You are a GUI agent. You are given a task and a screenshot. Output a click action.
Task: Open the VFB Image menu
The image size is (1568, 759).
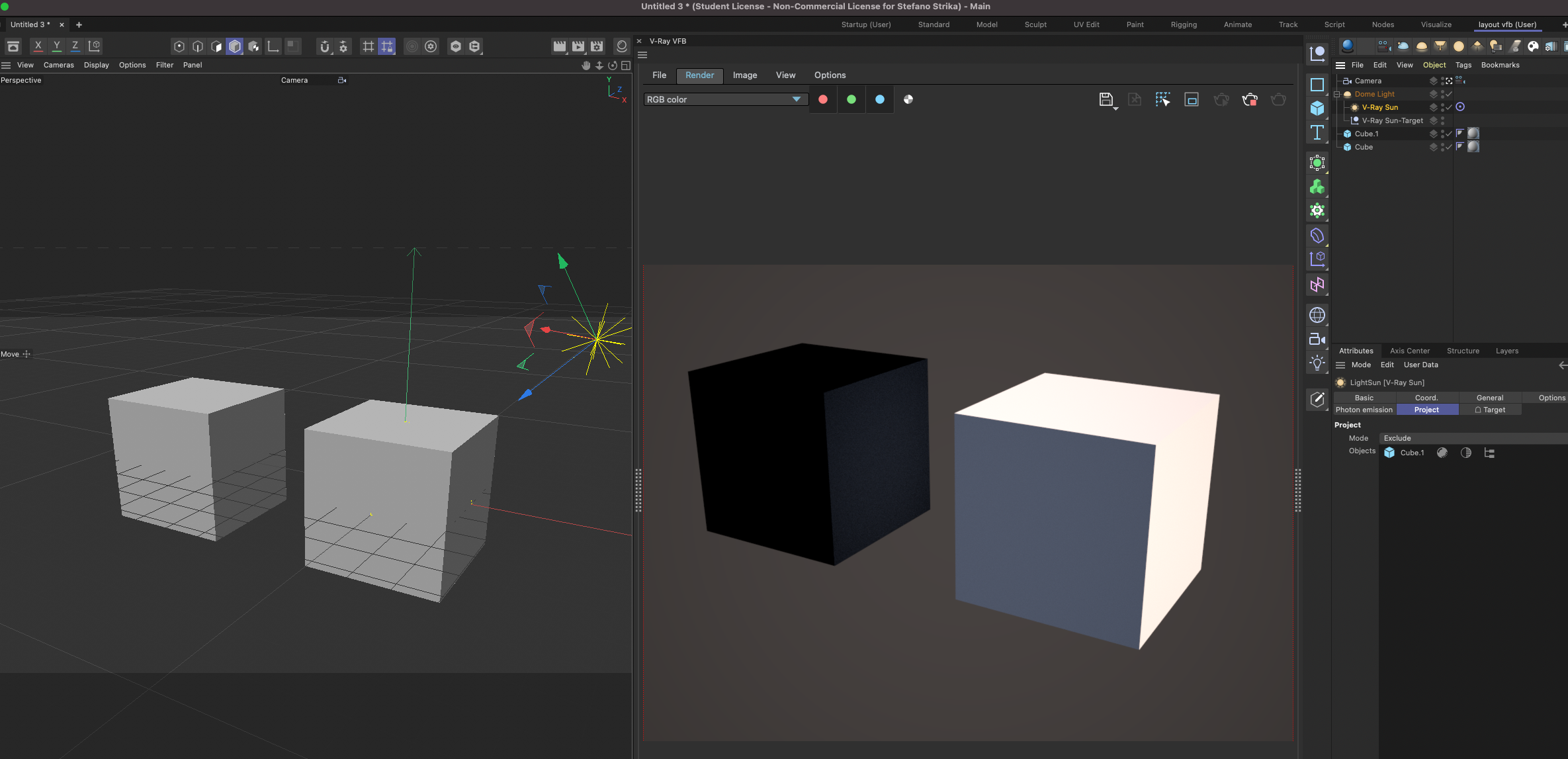[x=744, y=75]
